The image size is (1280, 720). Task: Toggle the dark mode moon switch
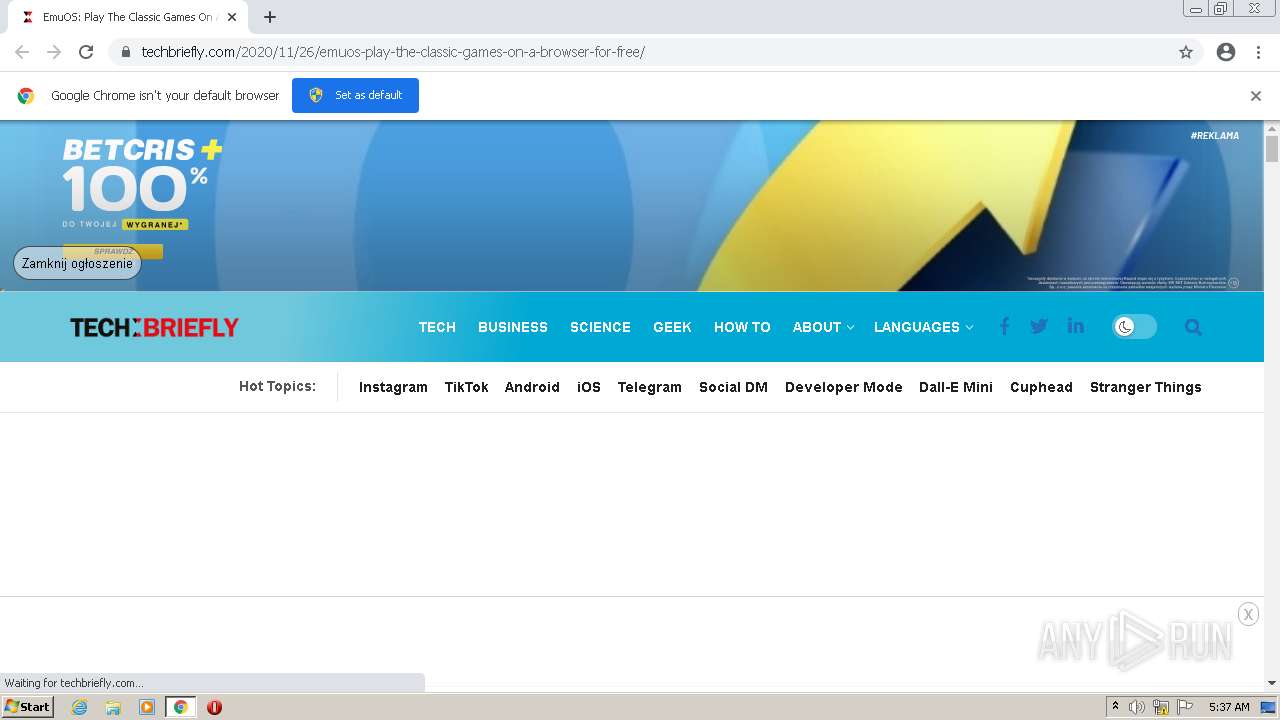[1134, 327]
